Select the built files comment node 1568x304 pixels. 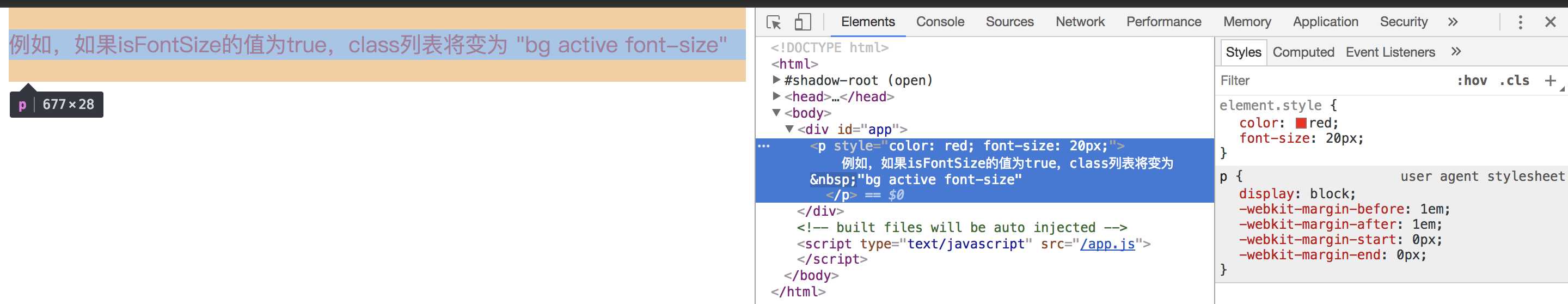coord(961,227)
